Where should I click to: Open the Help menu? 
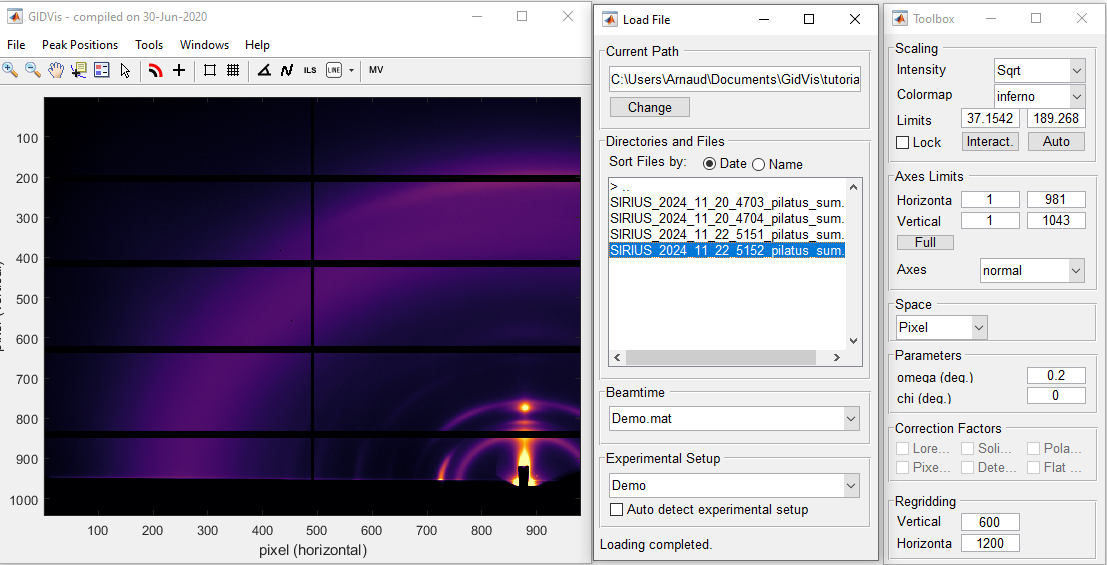[257, 44]
